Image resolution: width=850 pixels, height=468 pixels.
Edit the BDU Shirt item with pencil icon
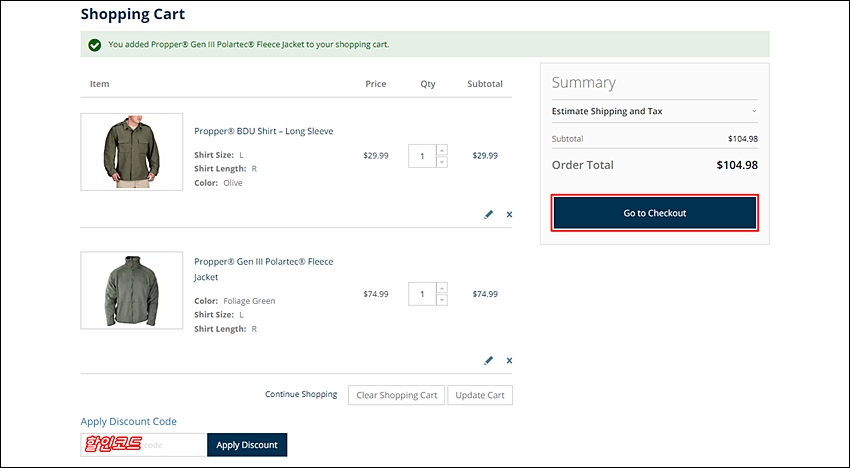(x=488, y=214)
